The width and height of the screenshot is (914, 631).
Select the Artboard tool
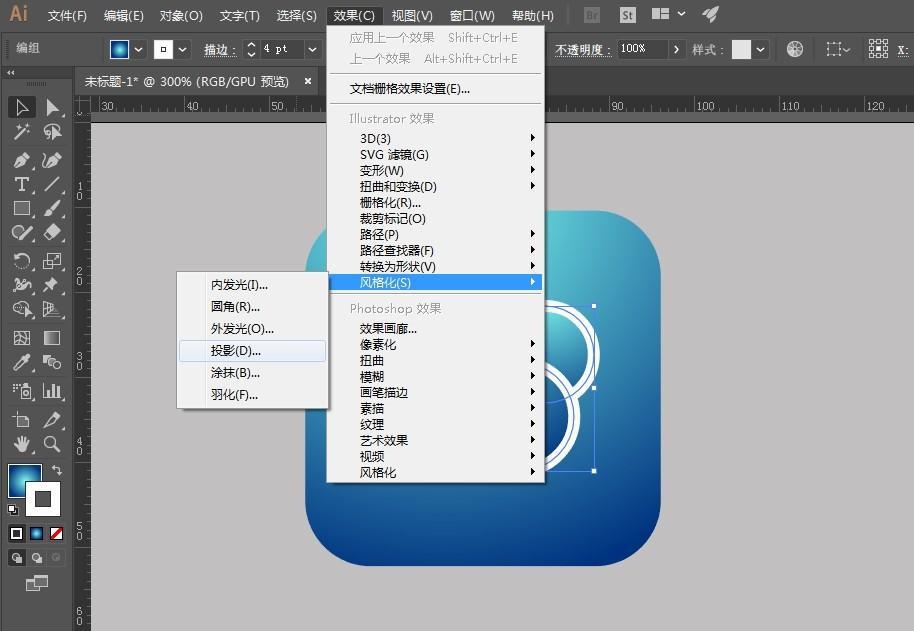tap(22, 420)
